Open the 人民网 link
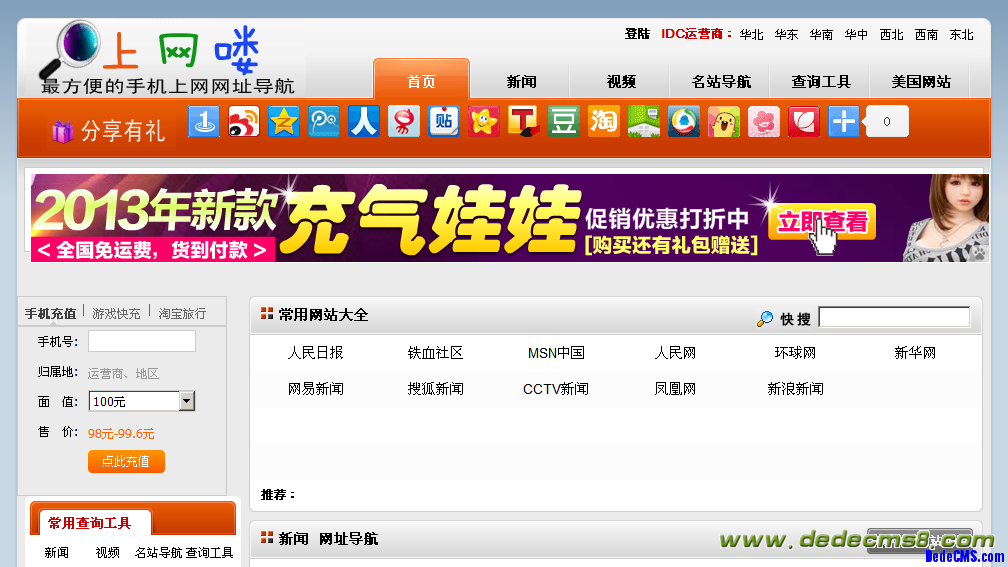 click(x=675, y=353)
